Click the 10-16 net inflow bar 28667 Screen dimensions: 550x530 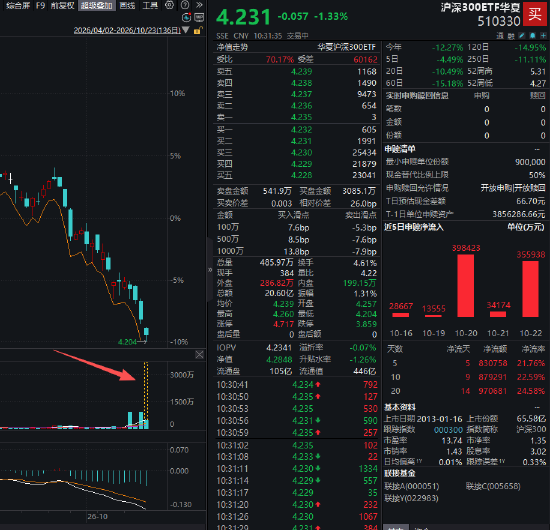[401, 315]
